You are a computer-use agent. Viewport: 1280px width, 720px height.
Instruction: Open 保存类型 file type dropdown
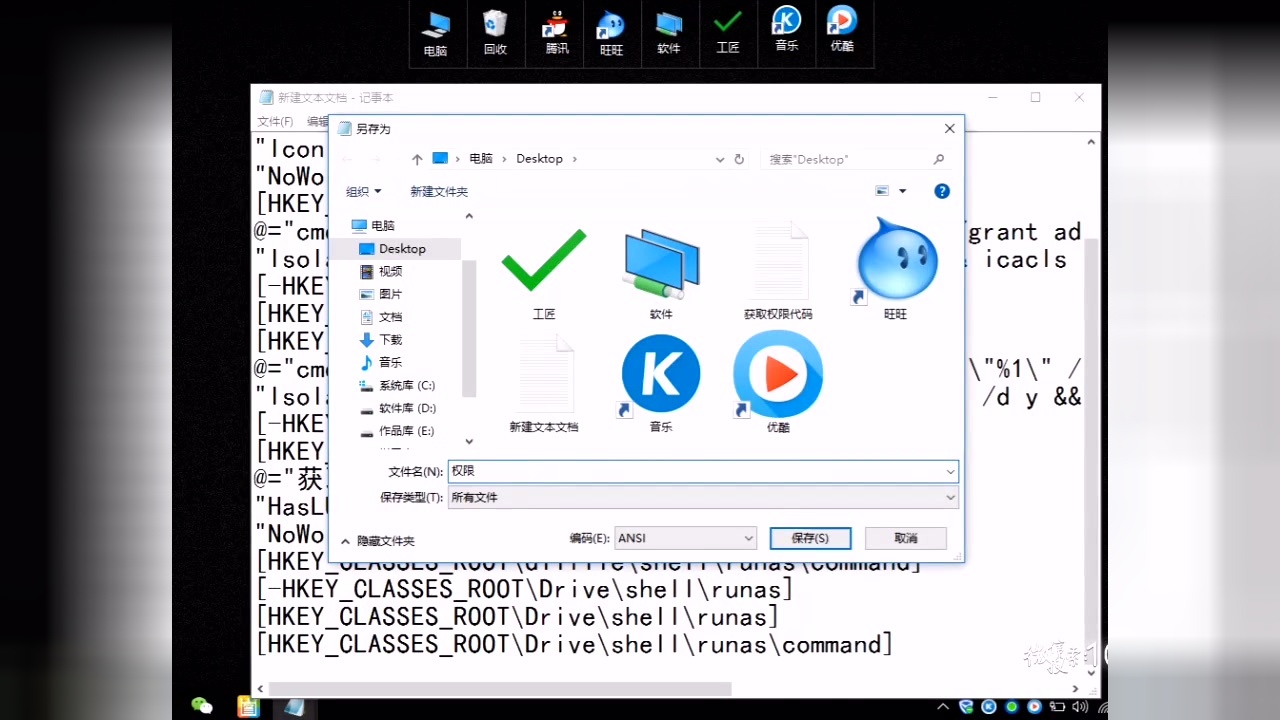point(703,497)
